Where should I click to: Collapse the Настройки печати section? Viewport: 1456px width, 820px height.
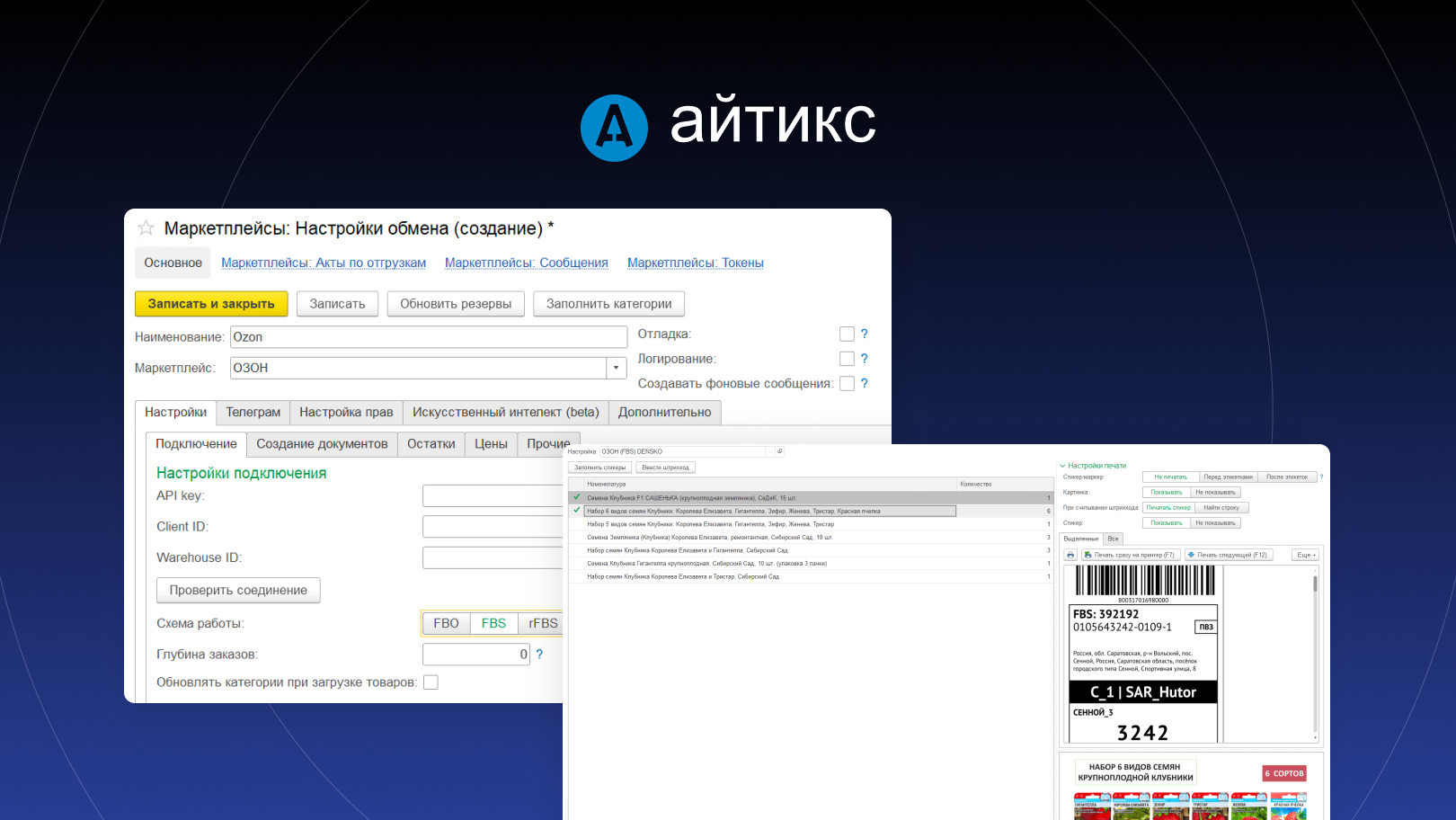click(1064, 466)
